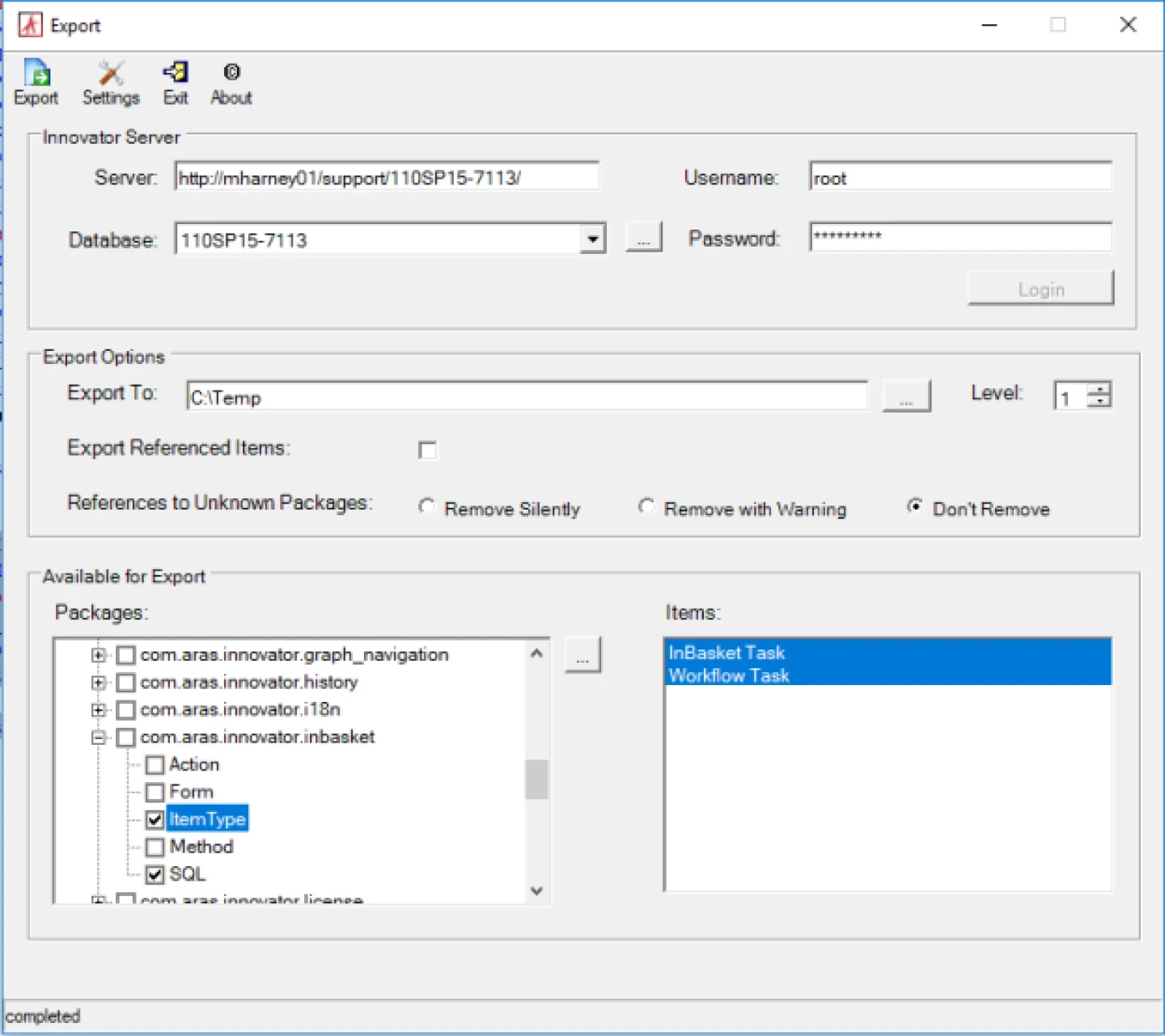Uncheck the ItemType checkbox
1165x1036 pixels.
point(155,819)
